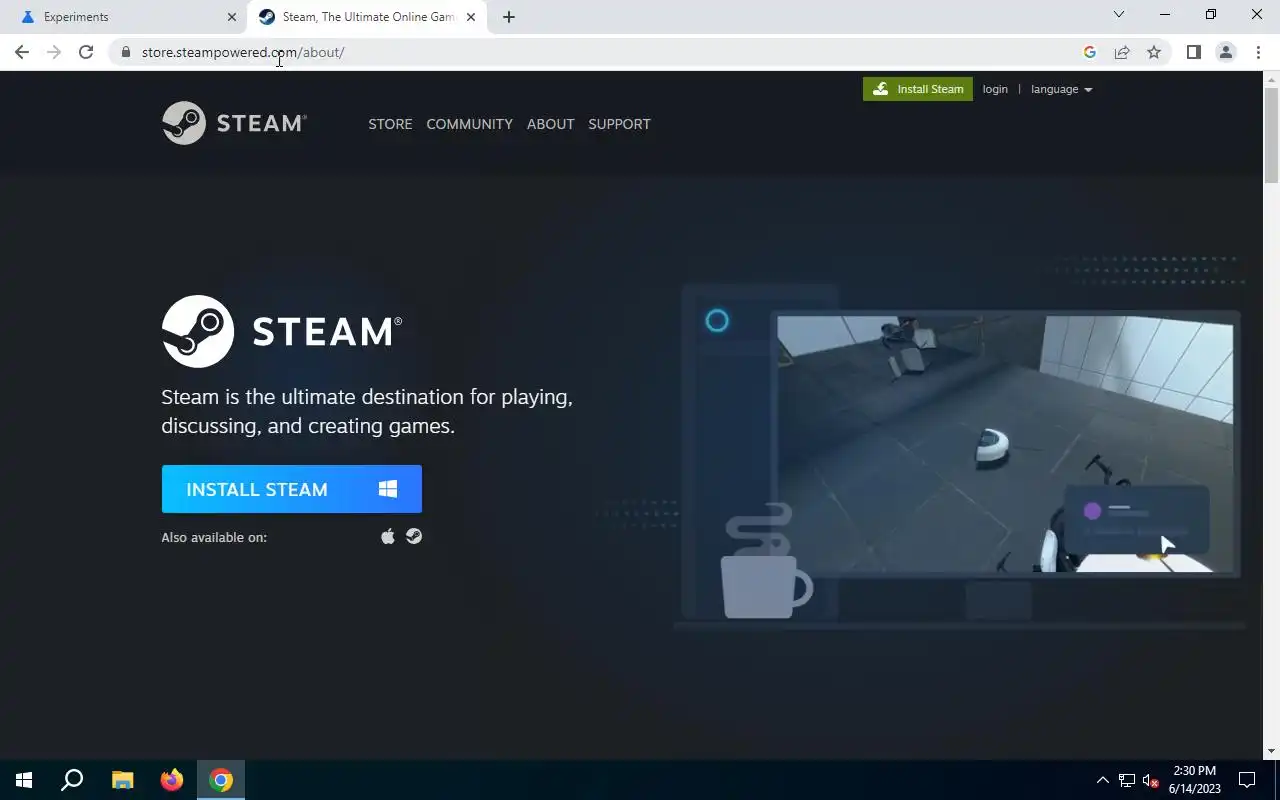Reload the current page

(x=86, y=52)
